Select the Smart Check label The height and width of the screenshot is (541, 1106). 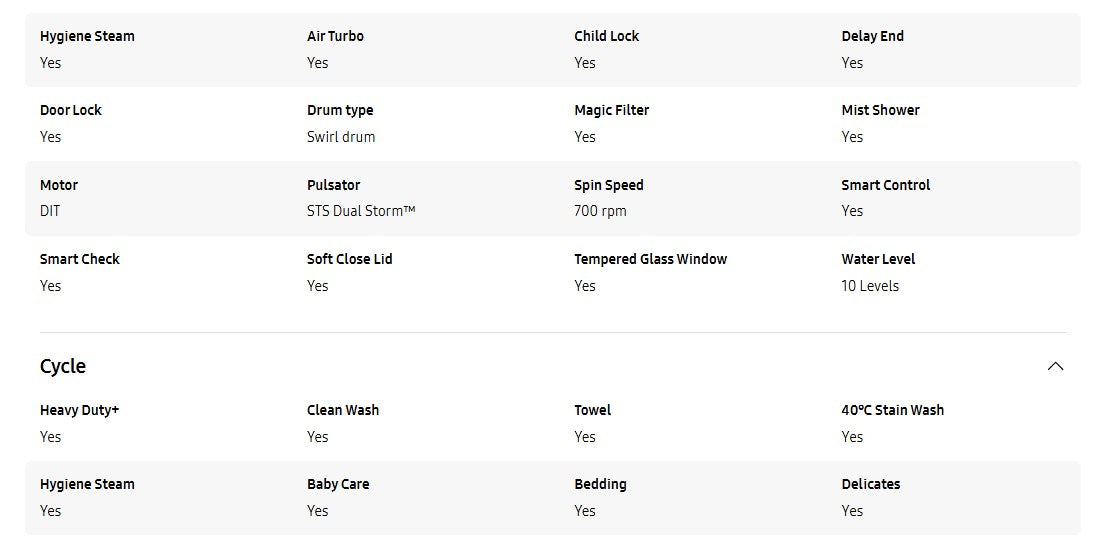point(79,259)
